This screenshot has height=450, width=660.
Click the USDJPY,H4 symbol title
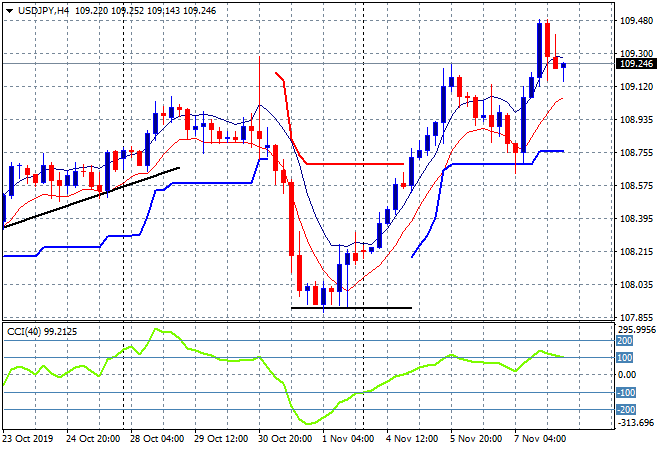[43, 11]
